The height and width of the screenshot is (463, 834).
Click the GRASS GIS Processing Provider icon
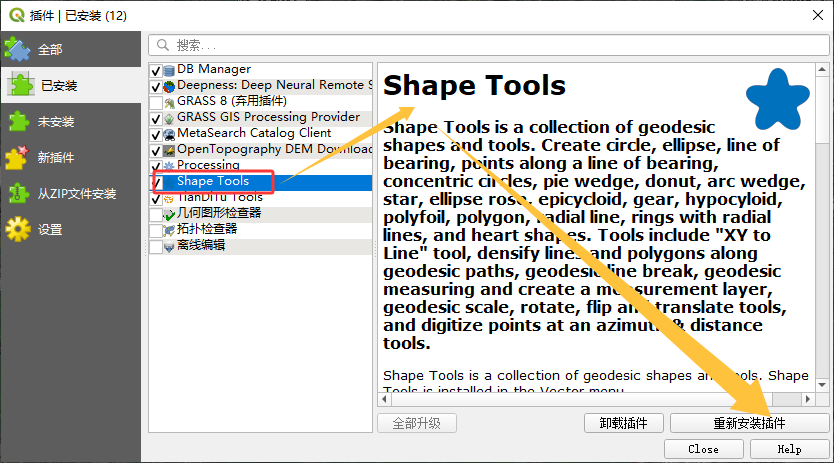pyautogui.click(x=169, y=118)
